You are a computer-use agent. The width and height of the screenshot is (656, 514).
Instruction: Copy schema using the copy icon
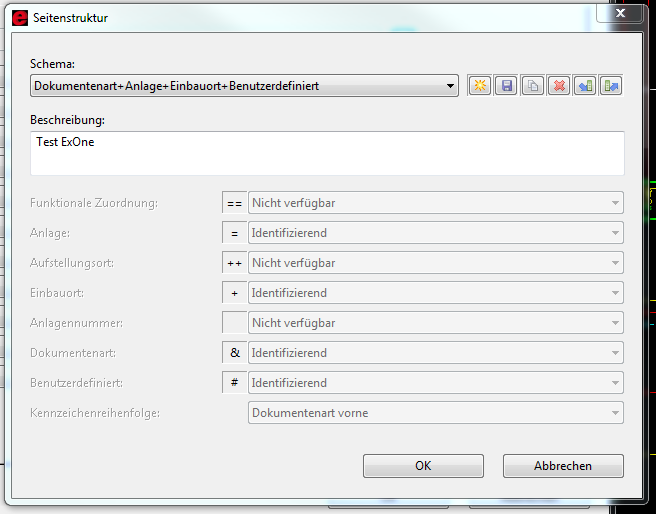click(533, 86)
